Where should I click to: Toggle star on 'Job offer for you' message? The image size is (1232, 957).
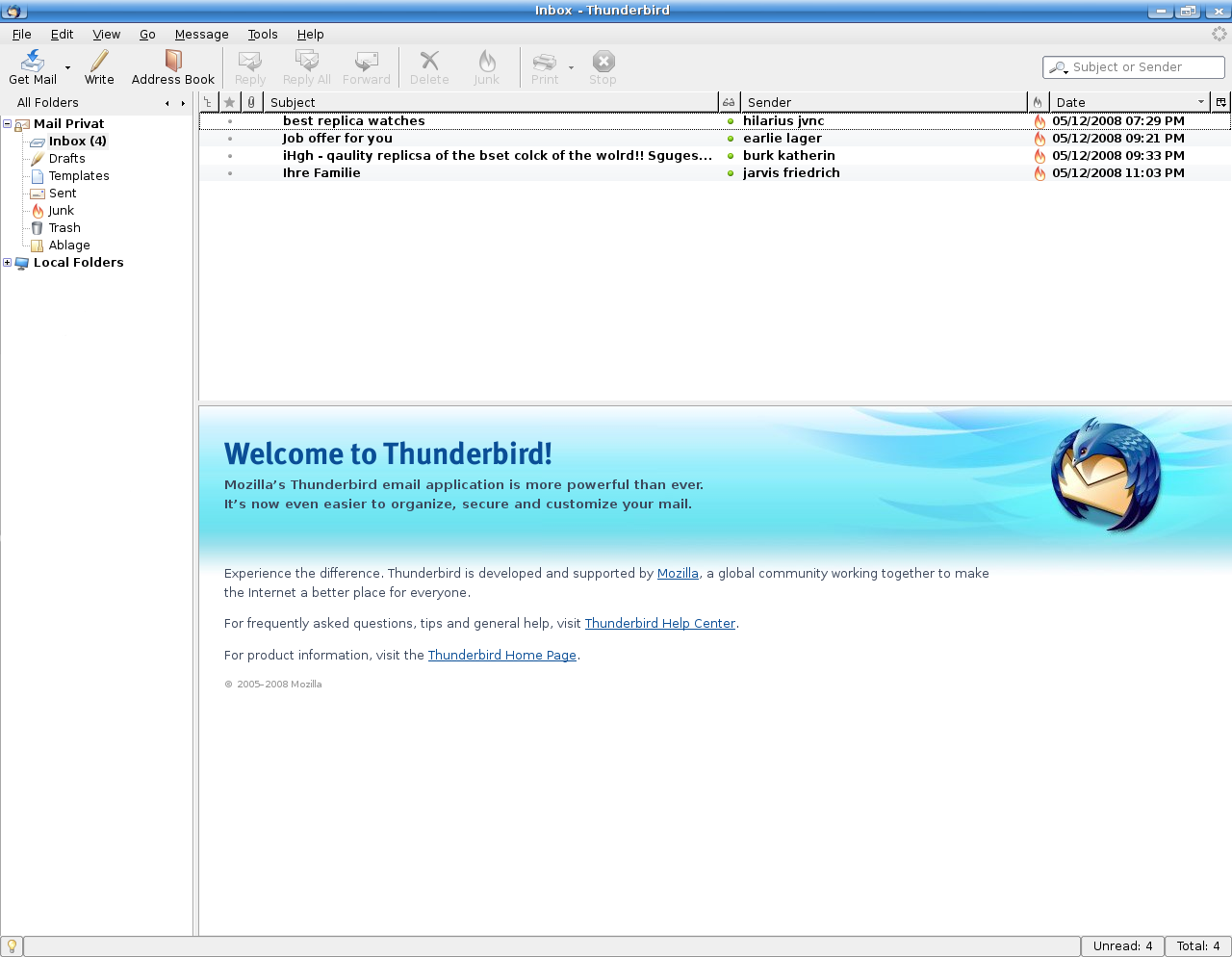coord(230,139)
